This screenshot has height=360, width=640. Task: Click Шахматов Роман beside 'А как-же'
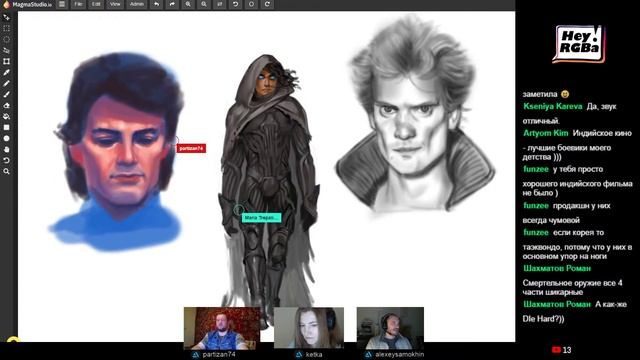click(557, 304)
